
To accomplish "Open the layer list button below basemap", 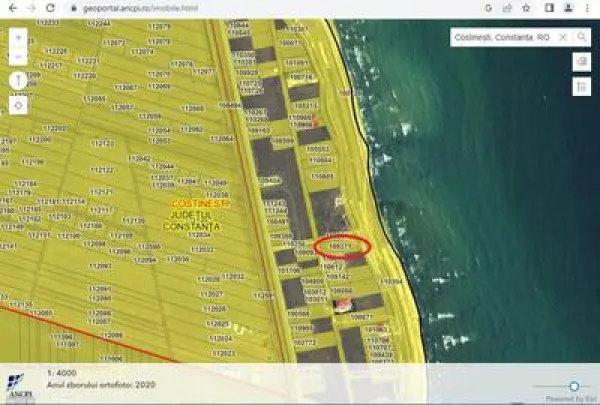I will pos(582,86).
